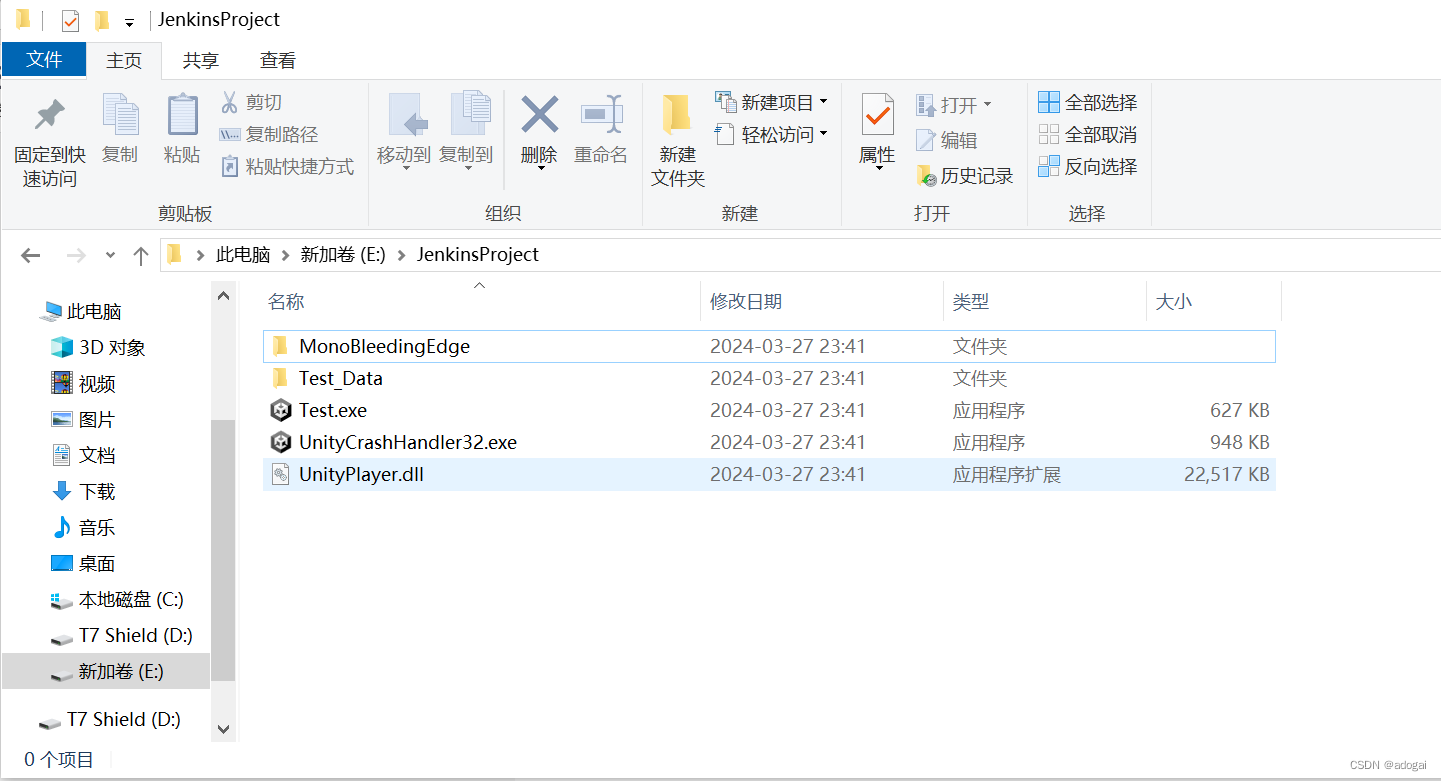Click the 22,517 KB size cell
The width and height of the screenshot is (1441, 781).
pos(1226,474)
